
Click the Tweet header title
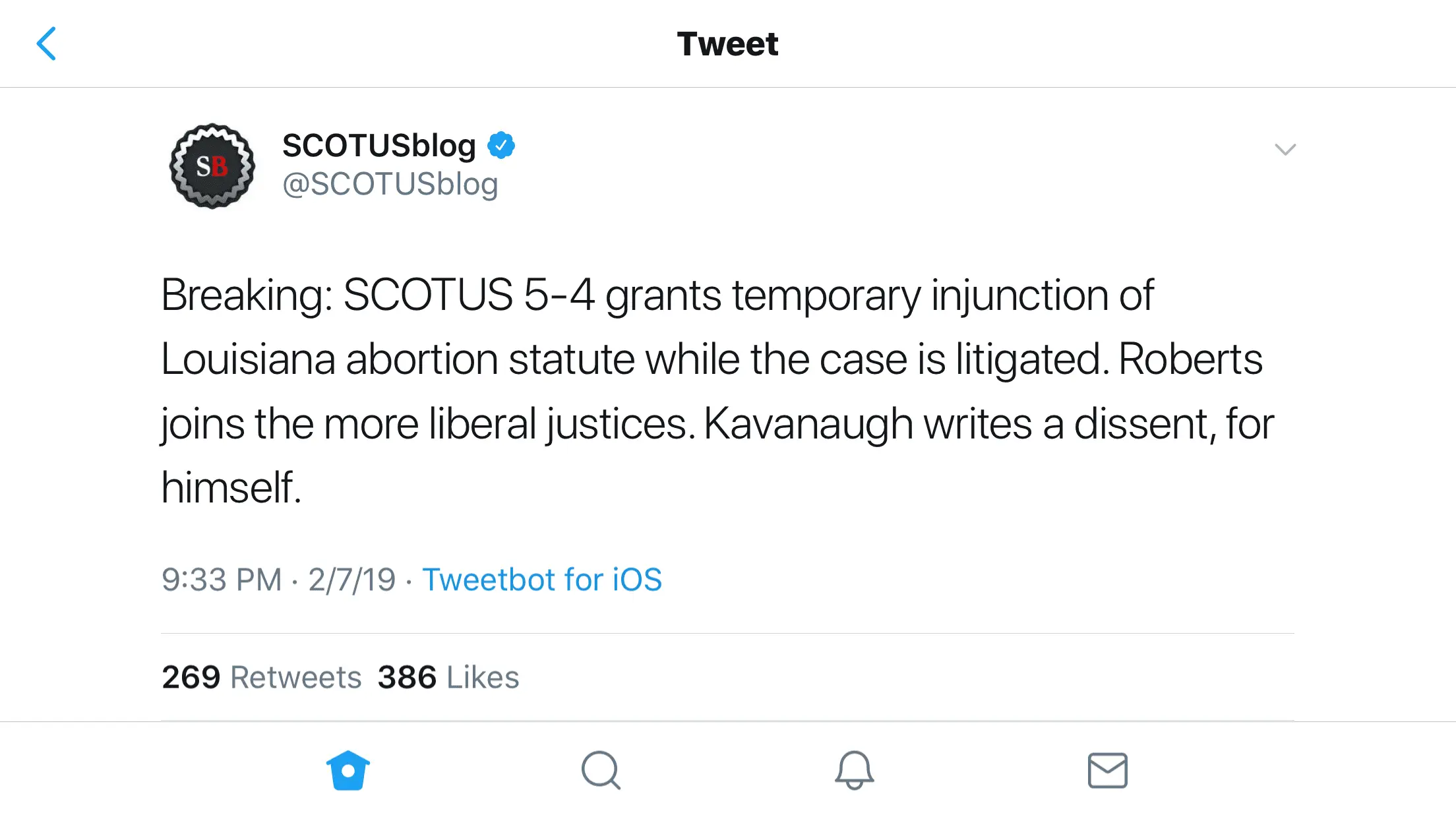727,44
